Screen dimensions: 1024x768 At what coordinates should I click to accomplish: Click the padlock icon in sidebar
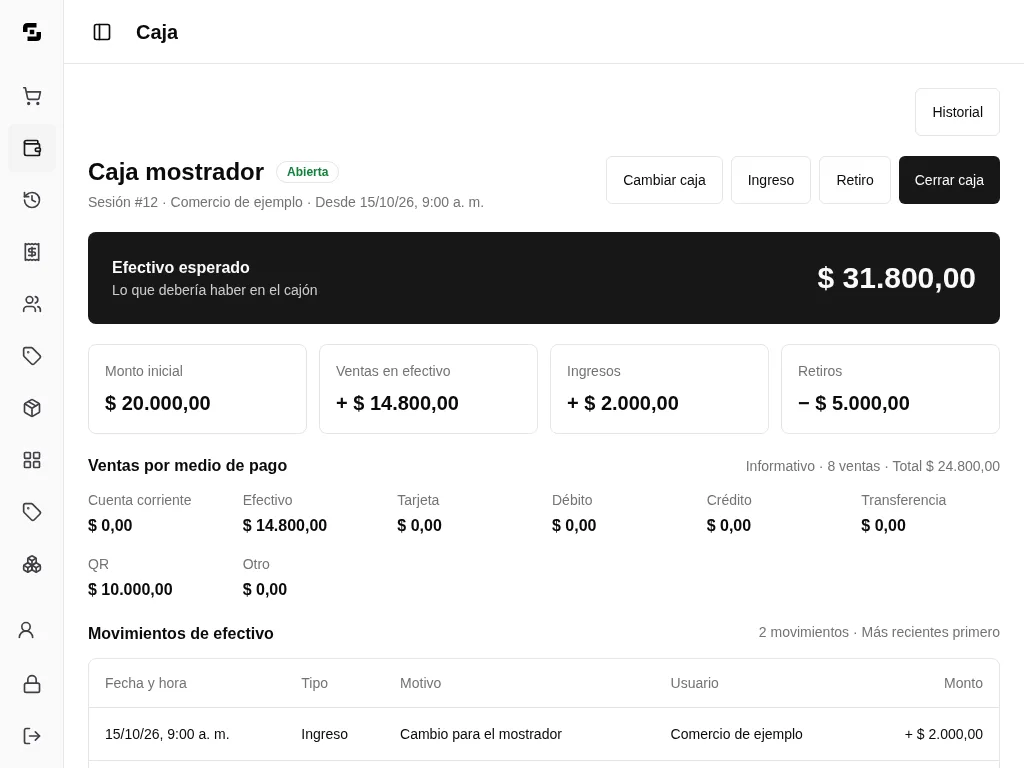click(x=32, y=684)
